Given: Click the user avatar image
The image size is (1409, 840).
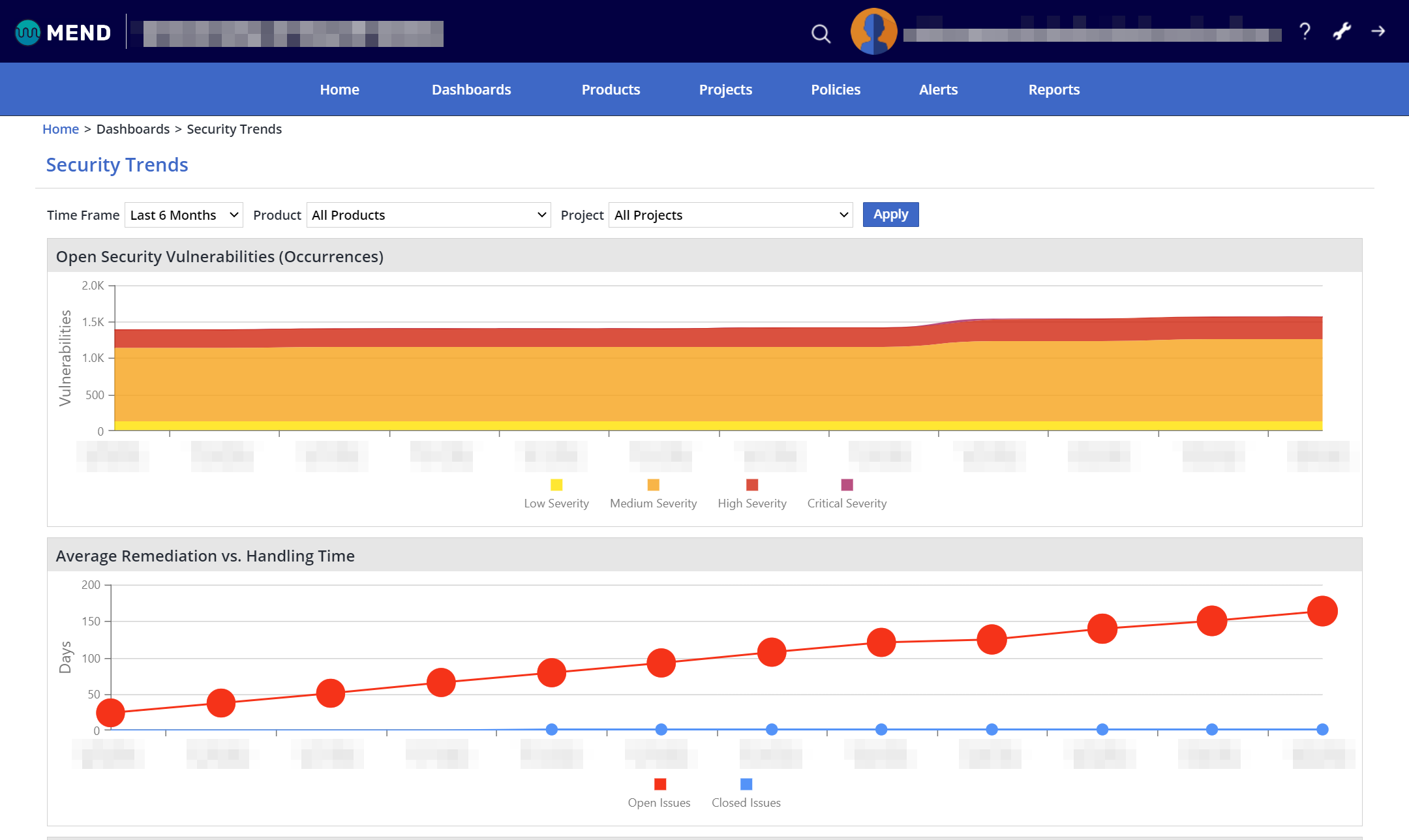Looking at the screenshot, I should [x=873, y=31].
